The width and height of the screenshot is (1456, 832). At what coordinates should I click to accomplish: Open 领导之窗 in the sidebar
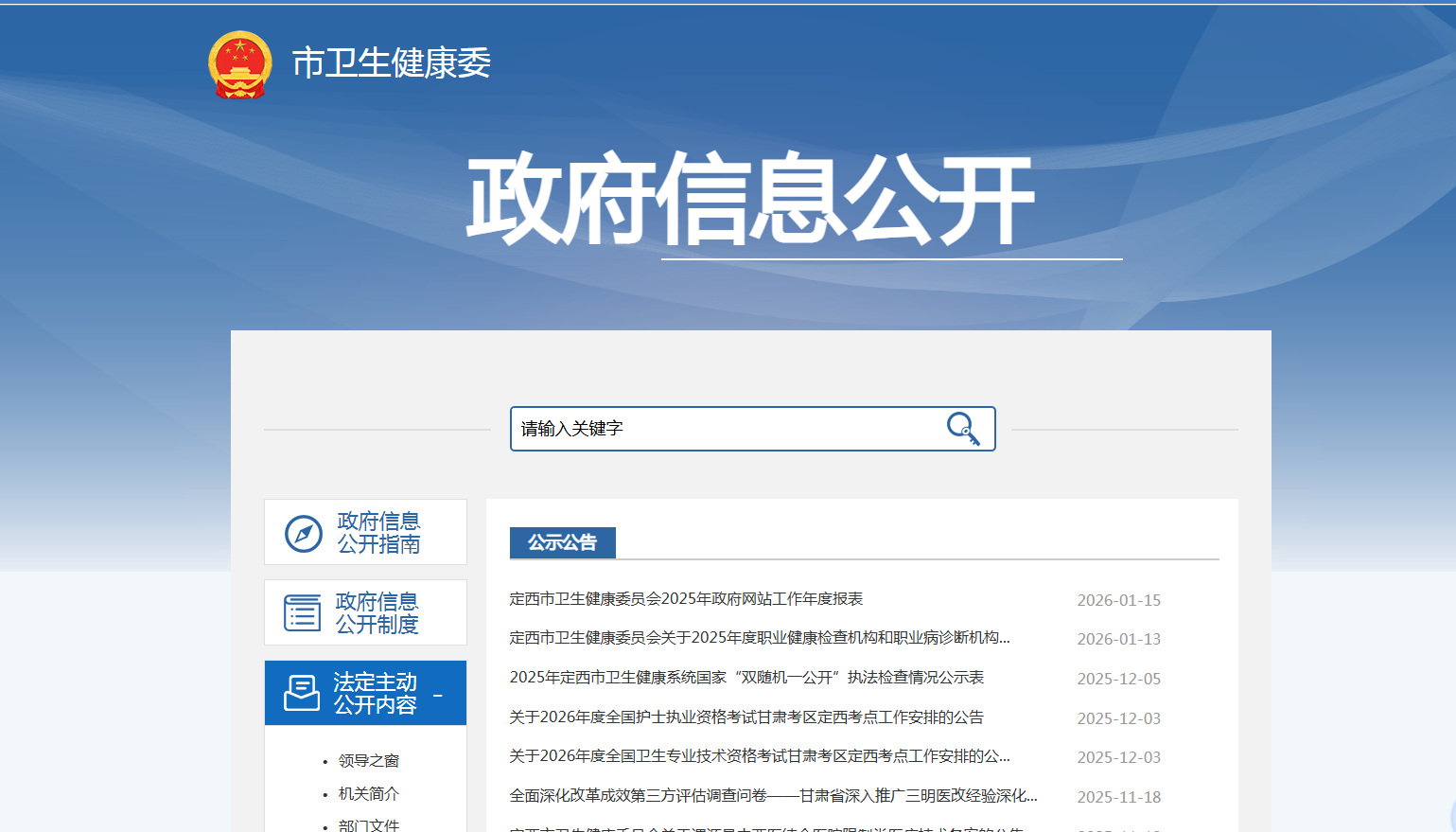(x=369, y=761)
